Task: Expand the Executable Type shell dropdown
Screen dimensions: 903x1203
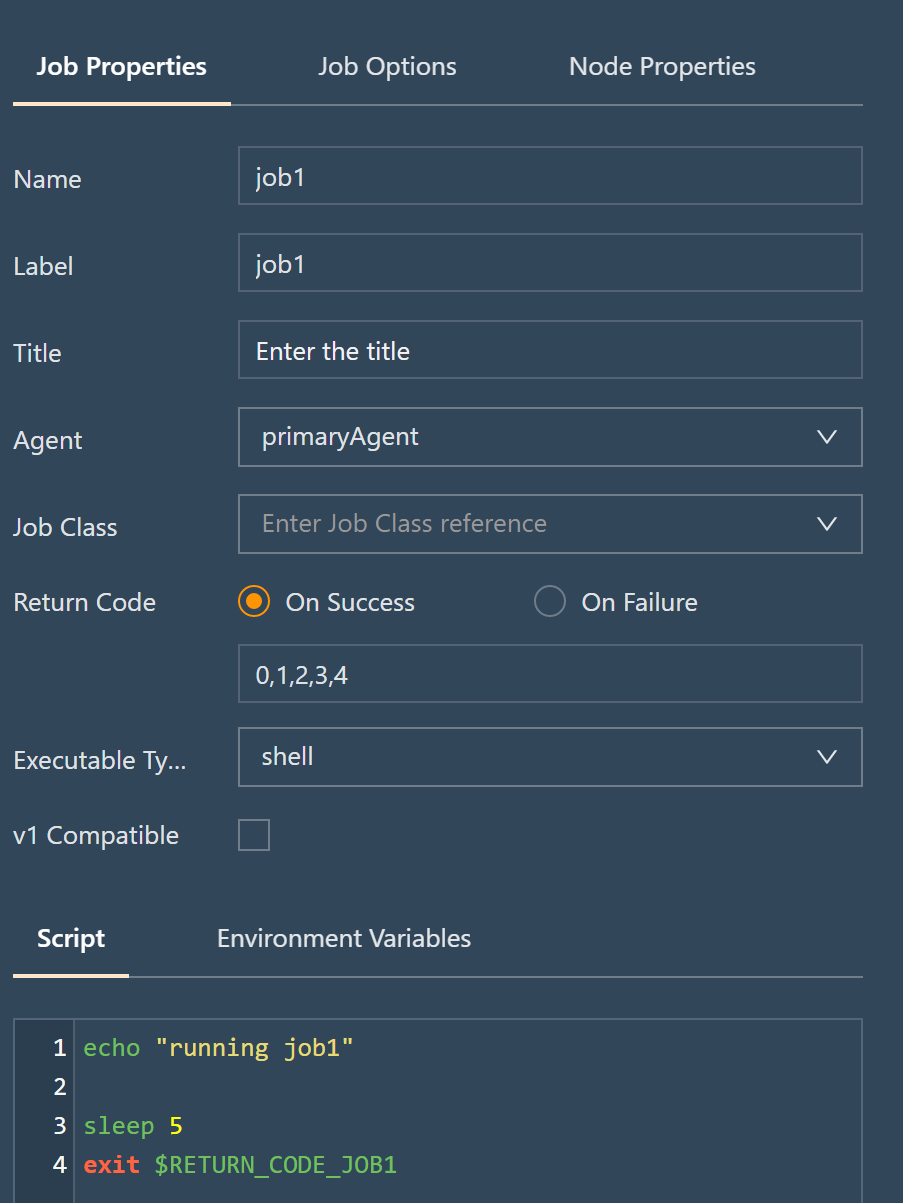Action: point(550,757)
